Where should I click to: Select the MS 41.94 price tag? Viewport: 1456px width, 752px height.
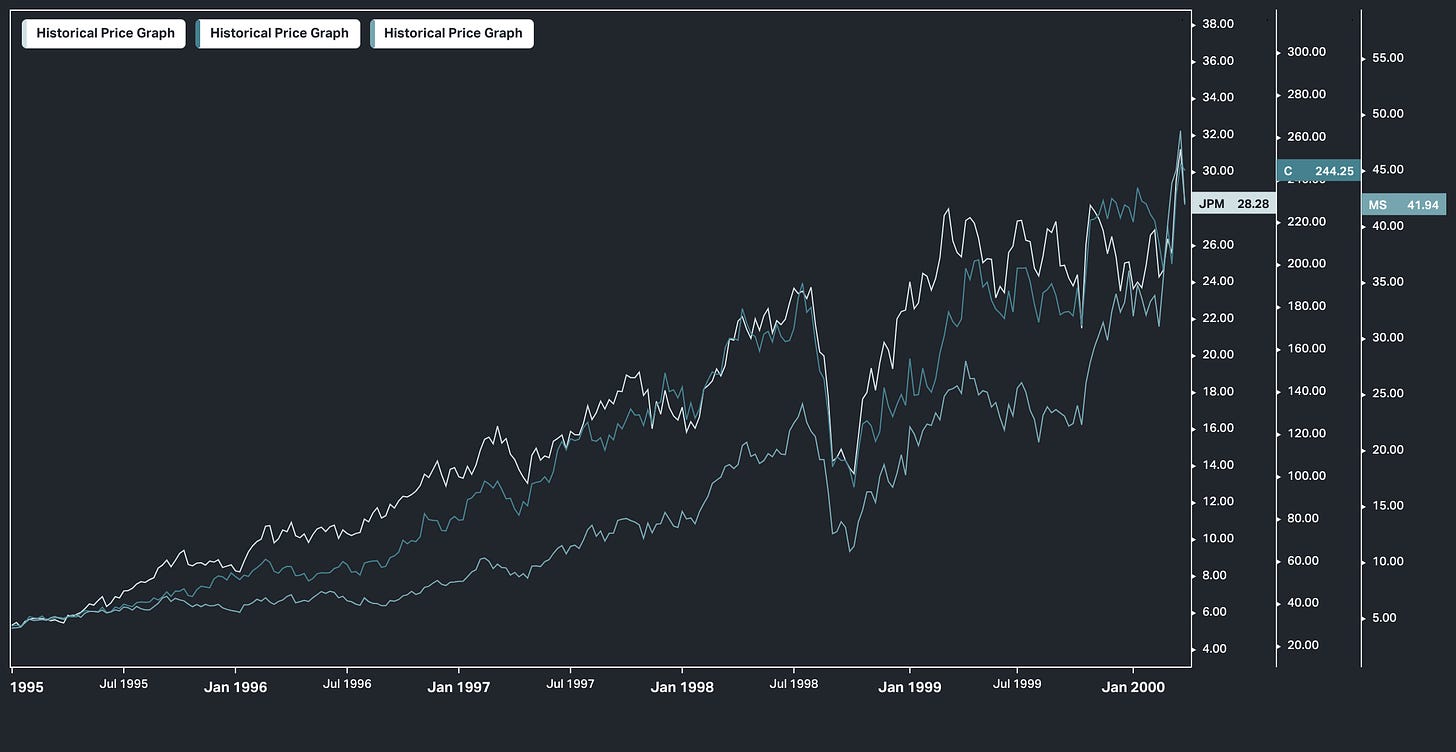tap(1404, 205)
